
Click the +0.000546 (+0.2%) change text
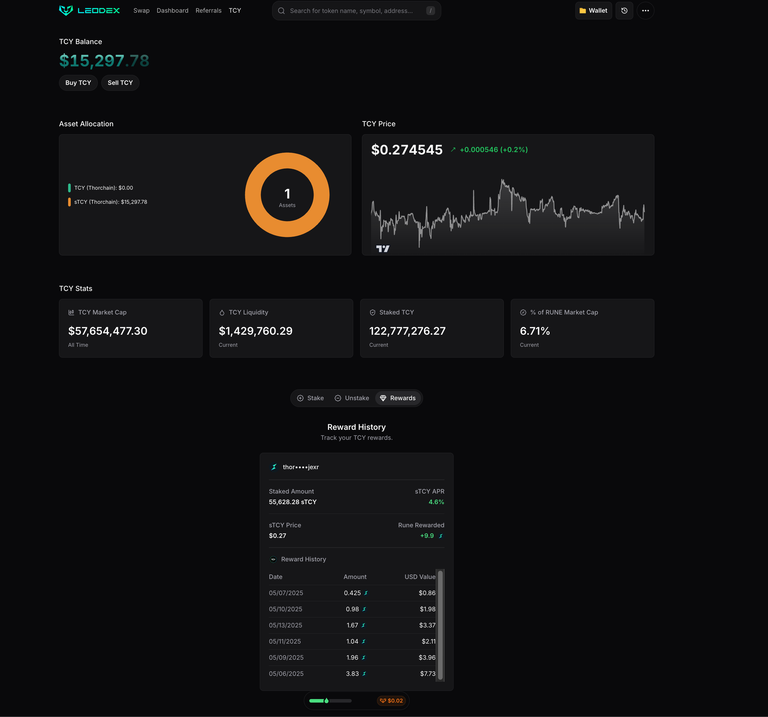(494, 150)
